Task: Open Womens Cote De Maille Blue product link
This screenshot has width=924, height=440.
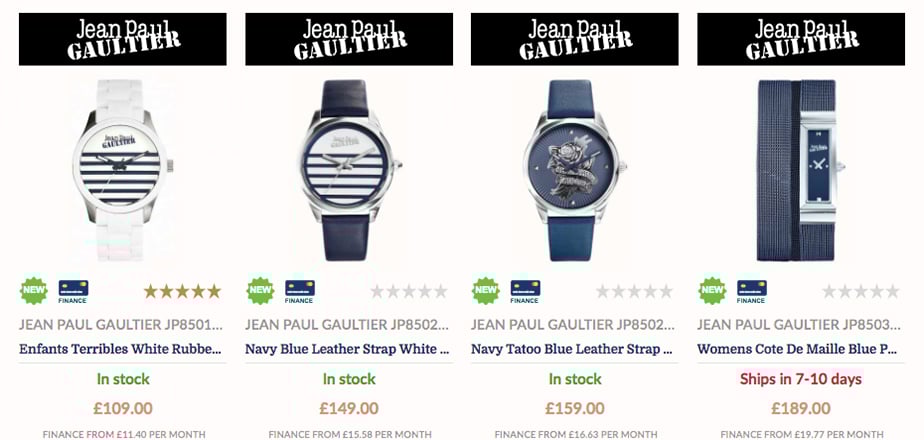Action: point(797,349)
